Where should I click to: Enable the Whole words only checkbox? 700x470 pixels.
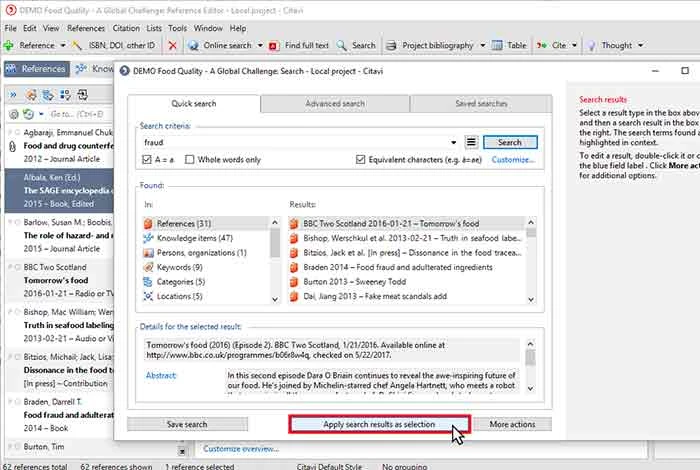tap(188, 160)
